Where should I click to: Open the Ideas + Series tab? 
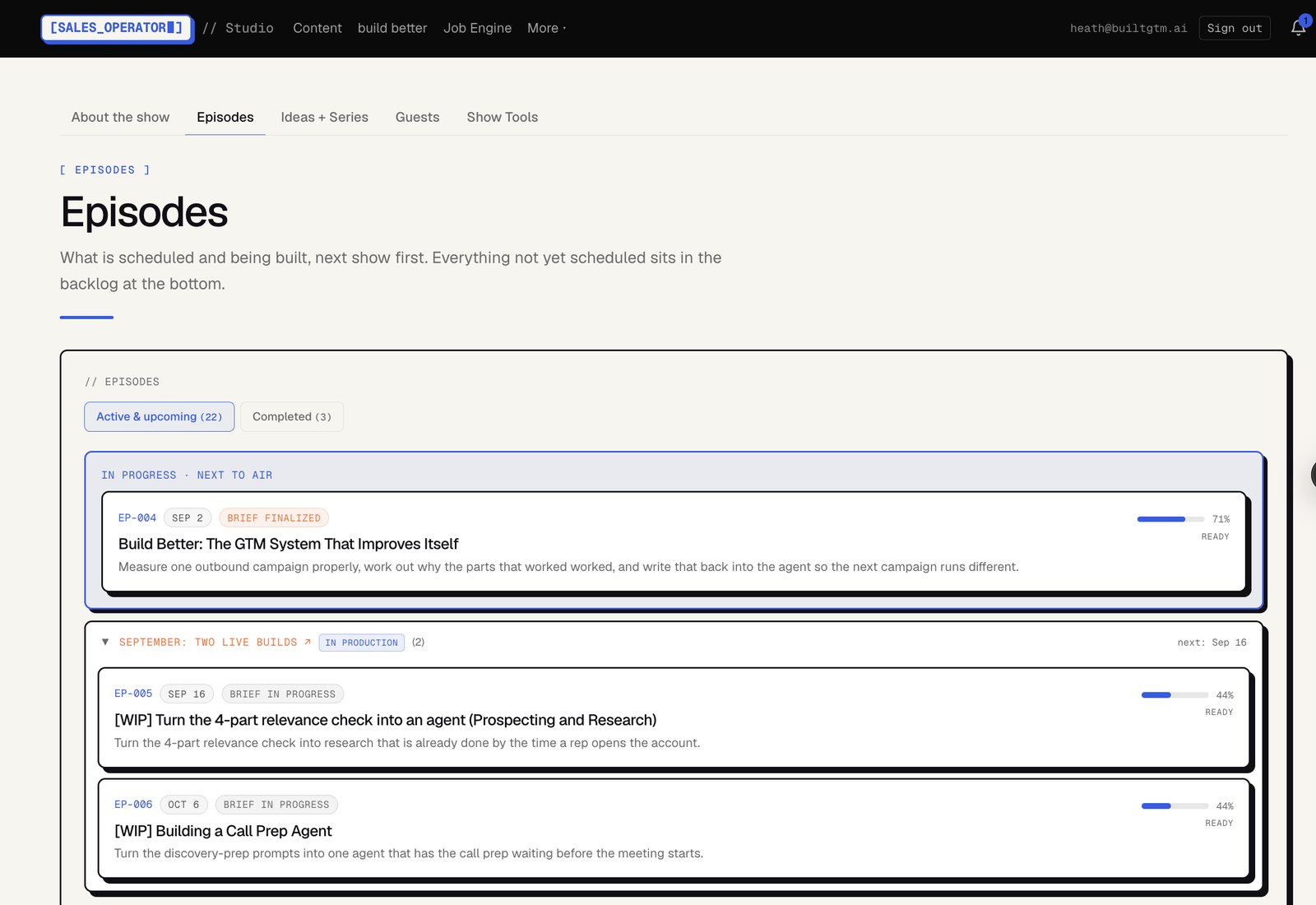pyautogui.click(x=324, y=117)
